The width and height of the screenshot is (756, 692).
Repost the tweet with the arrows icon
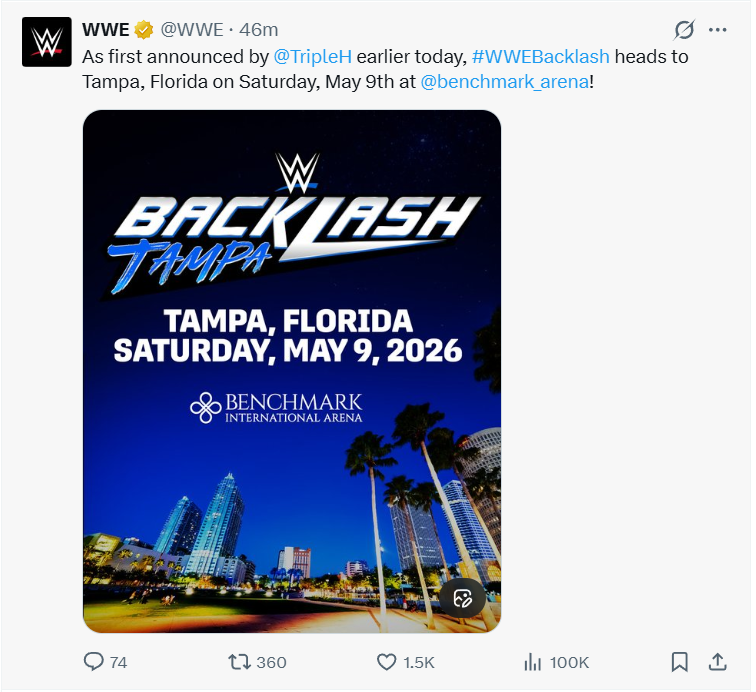coord(240,662)
